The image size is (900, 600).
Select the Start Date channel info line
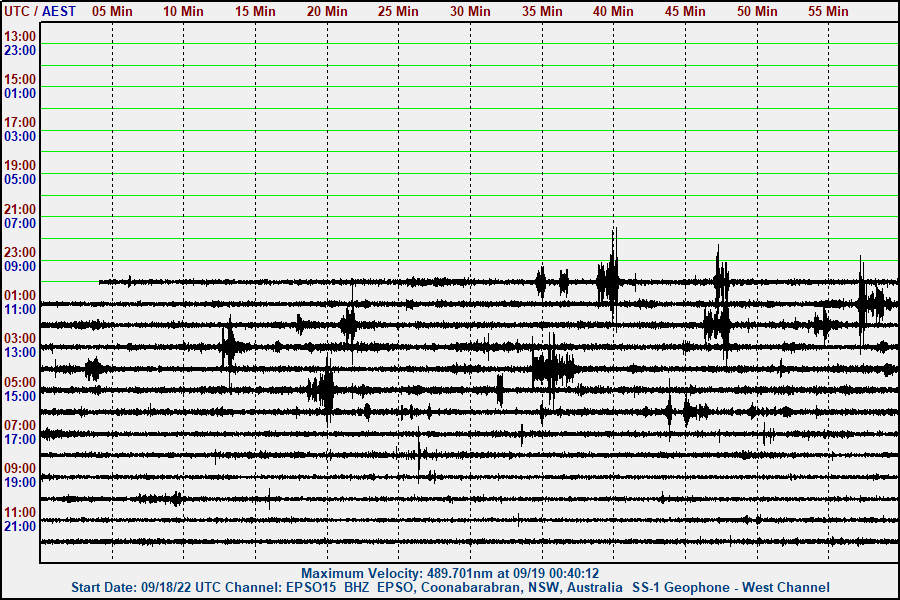(x=450, y=587)
